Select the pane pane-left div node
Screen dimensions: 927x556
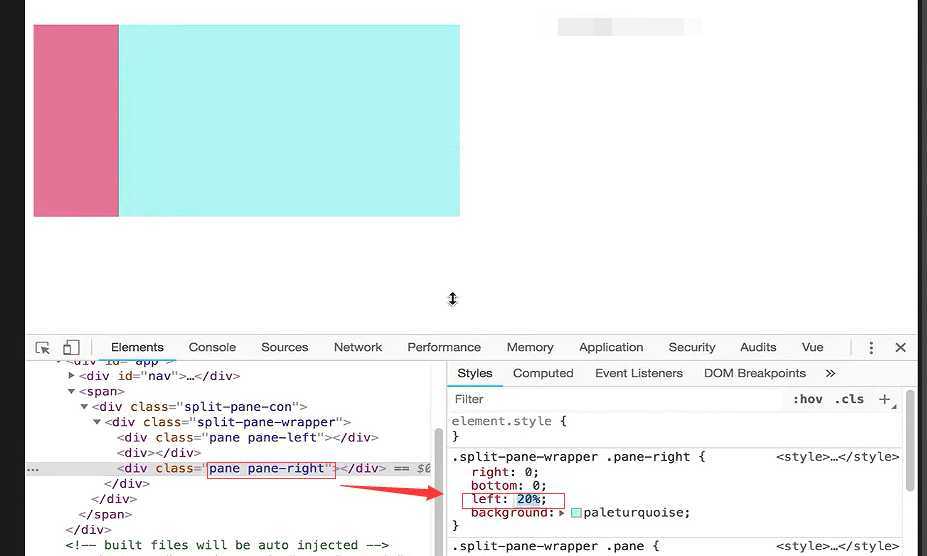247,438
